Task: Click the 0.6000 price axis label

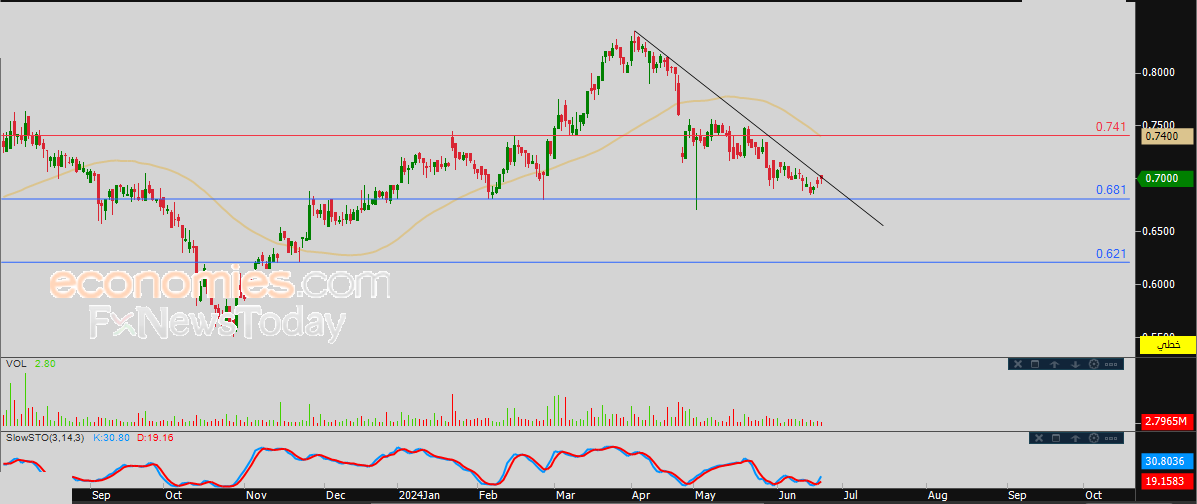Action: coord(1159,284)
